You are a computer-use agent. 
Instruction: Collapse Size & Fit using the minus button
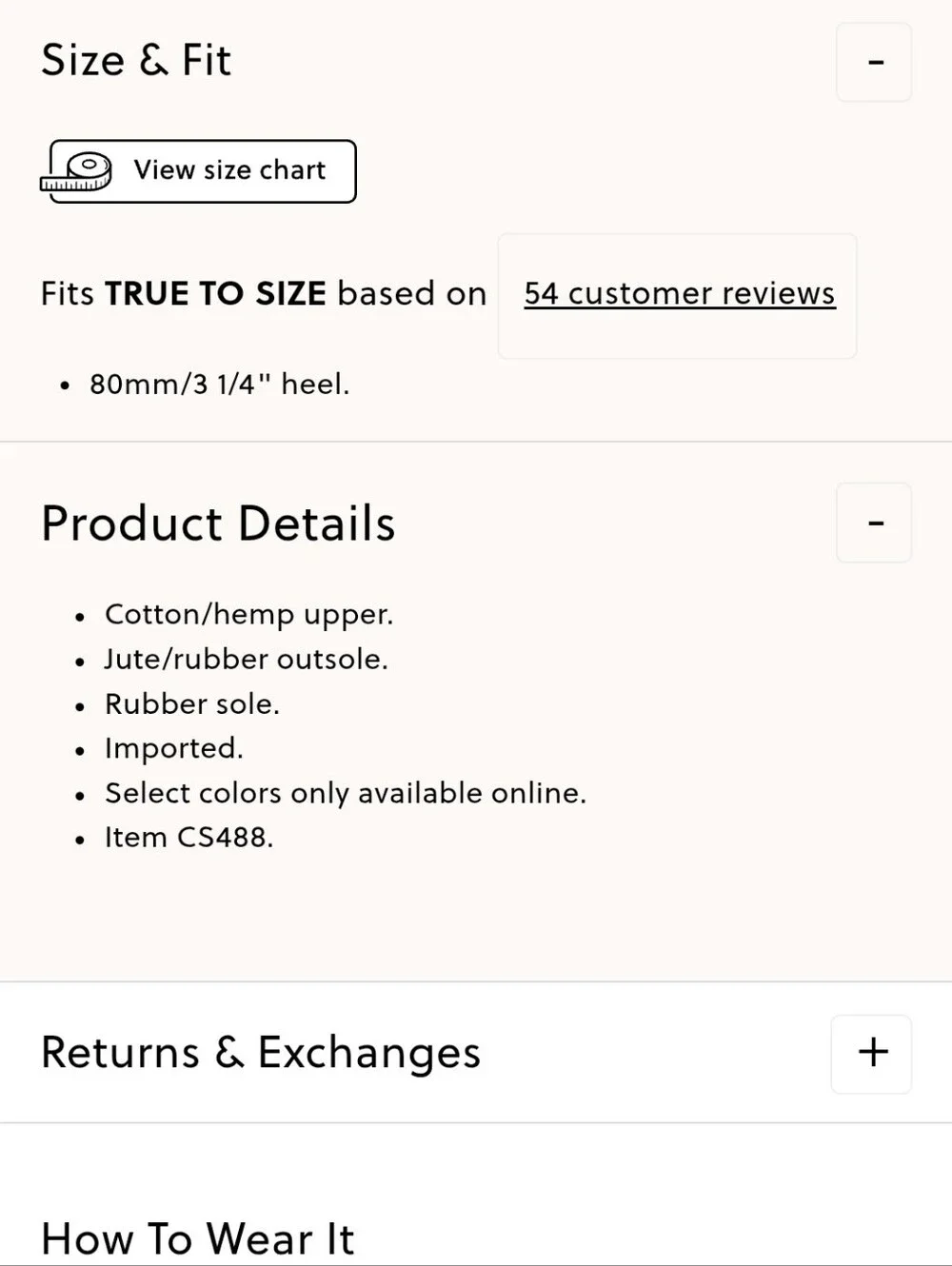pyautogui.click(x=874, y=63)
